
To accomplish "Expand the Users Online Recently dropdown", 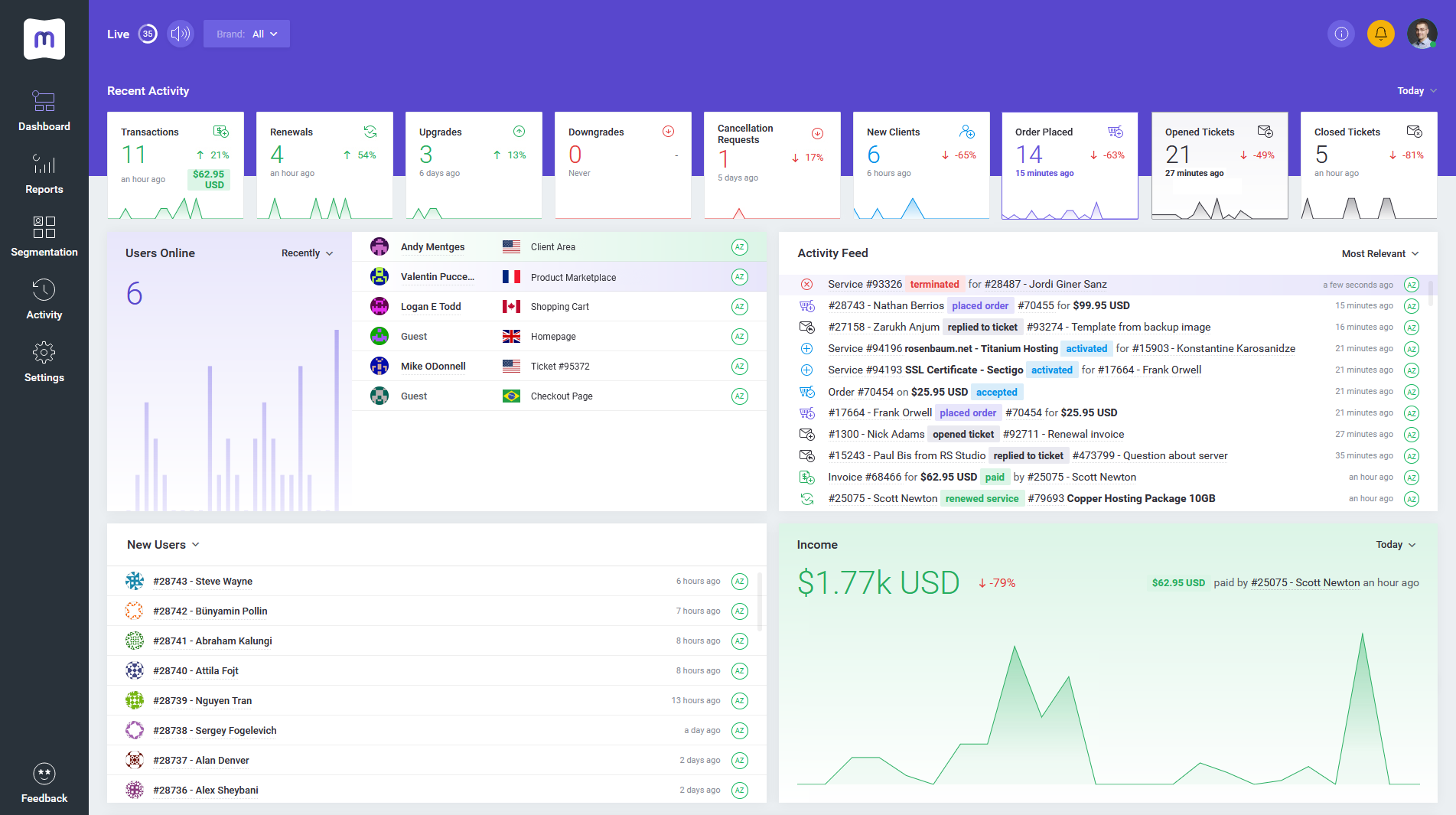I will pyautogui.click(x=307, y=253).
